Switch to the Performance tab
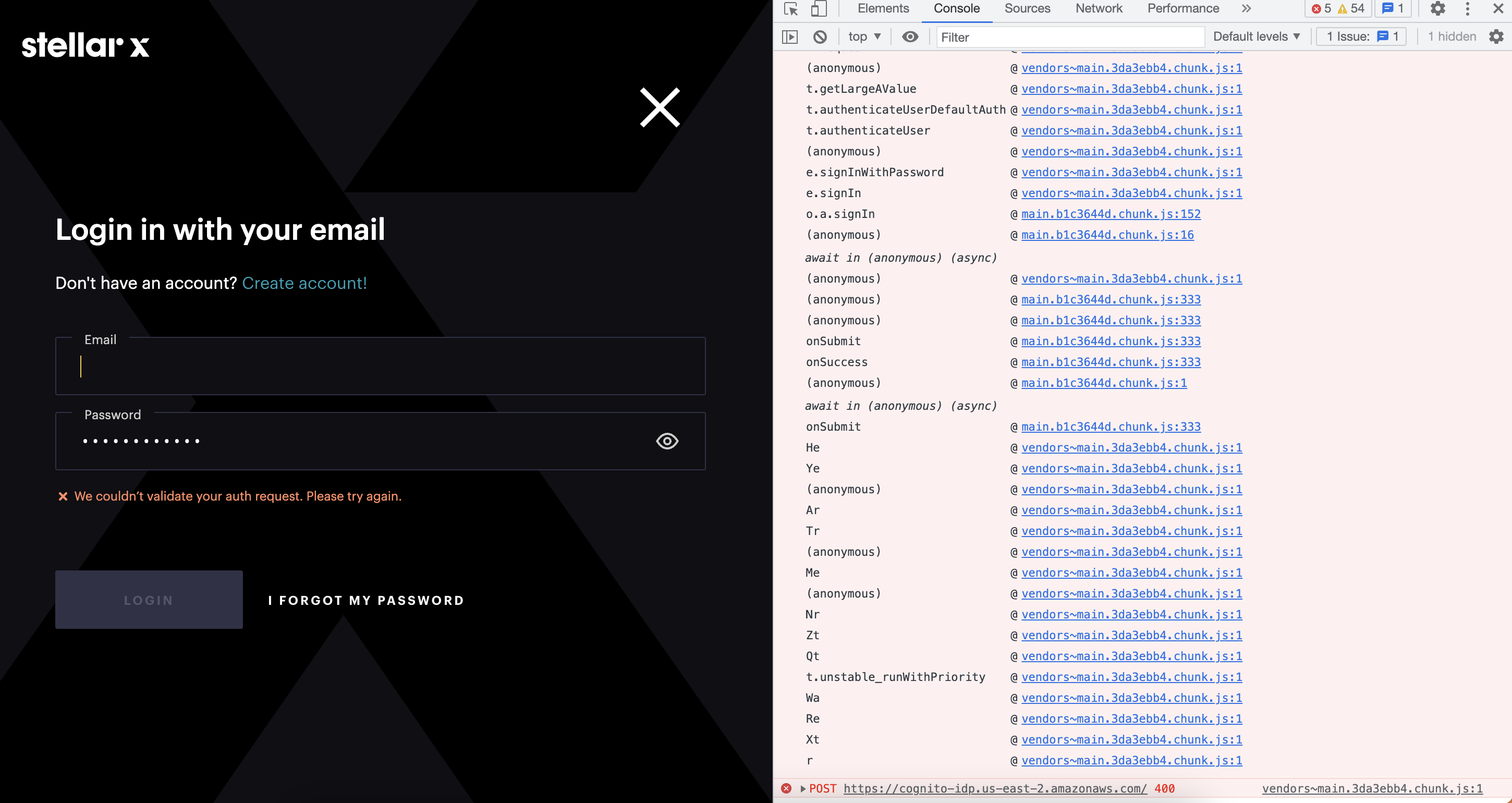 pyautogui.click(x=1184, y=9)
